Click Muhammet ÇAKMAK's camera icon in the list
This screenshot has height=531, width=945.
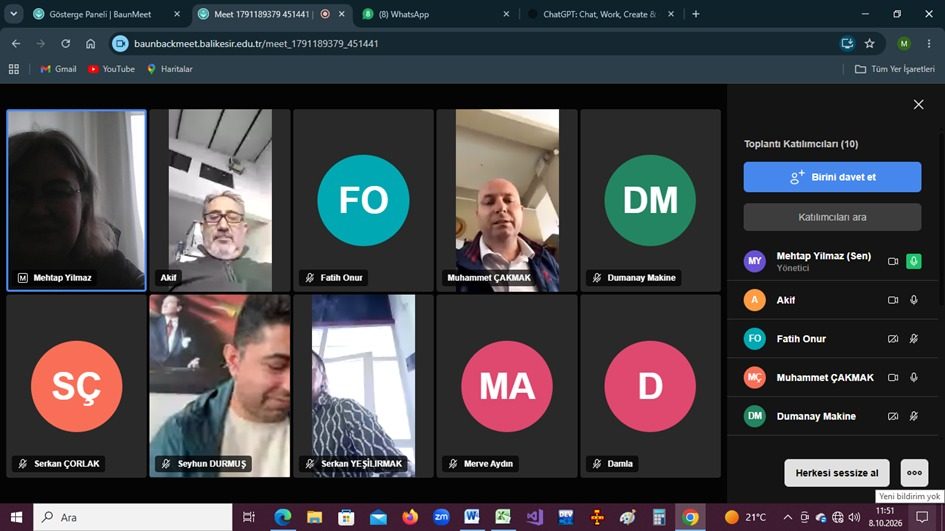(893, 377)
